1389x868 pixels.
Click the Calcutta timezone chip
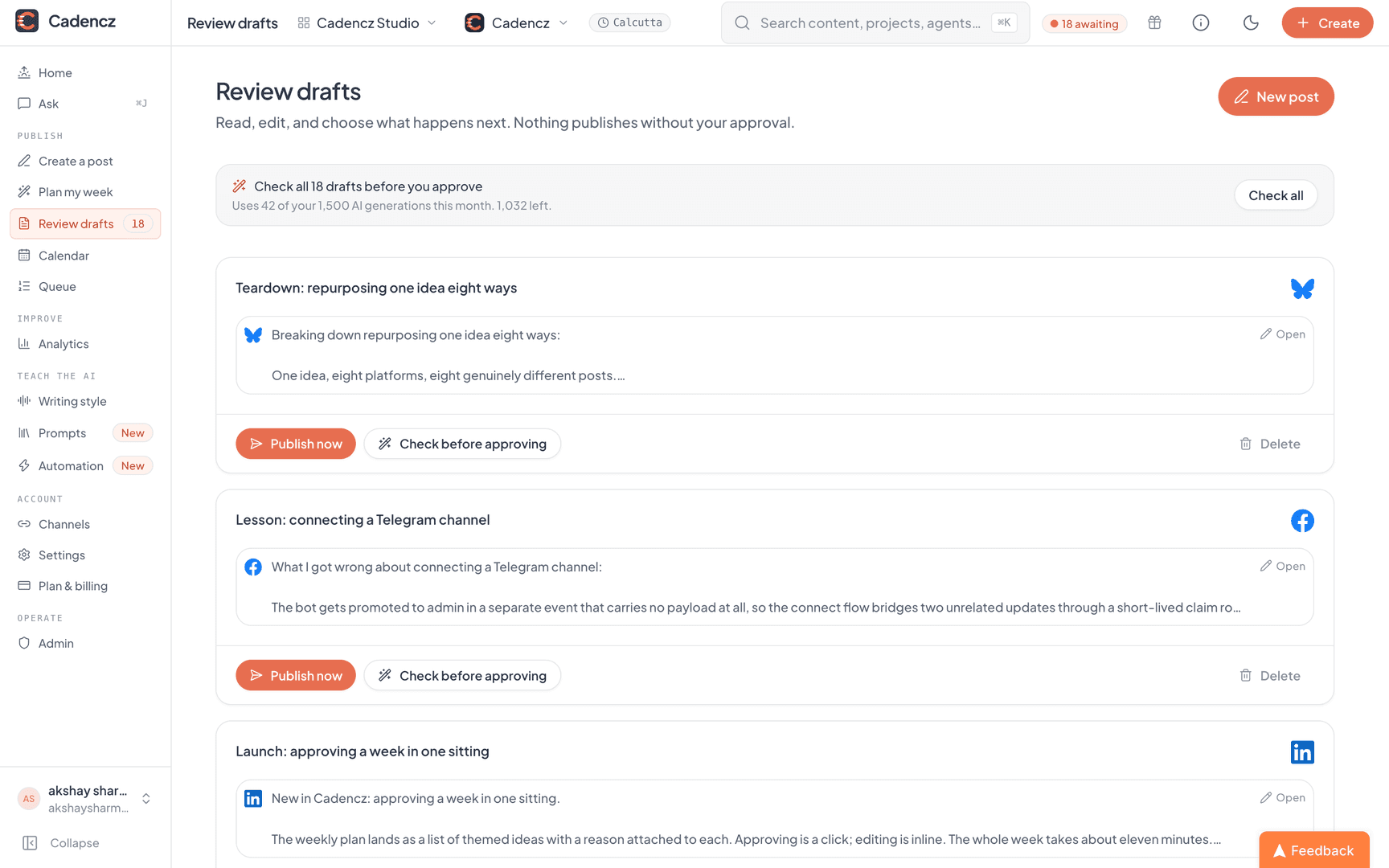[x=630, y=23]
